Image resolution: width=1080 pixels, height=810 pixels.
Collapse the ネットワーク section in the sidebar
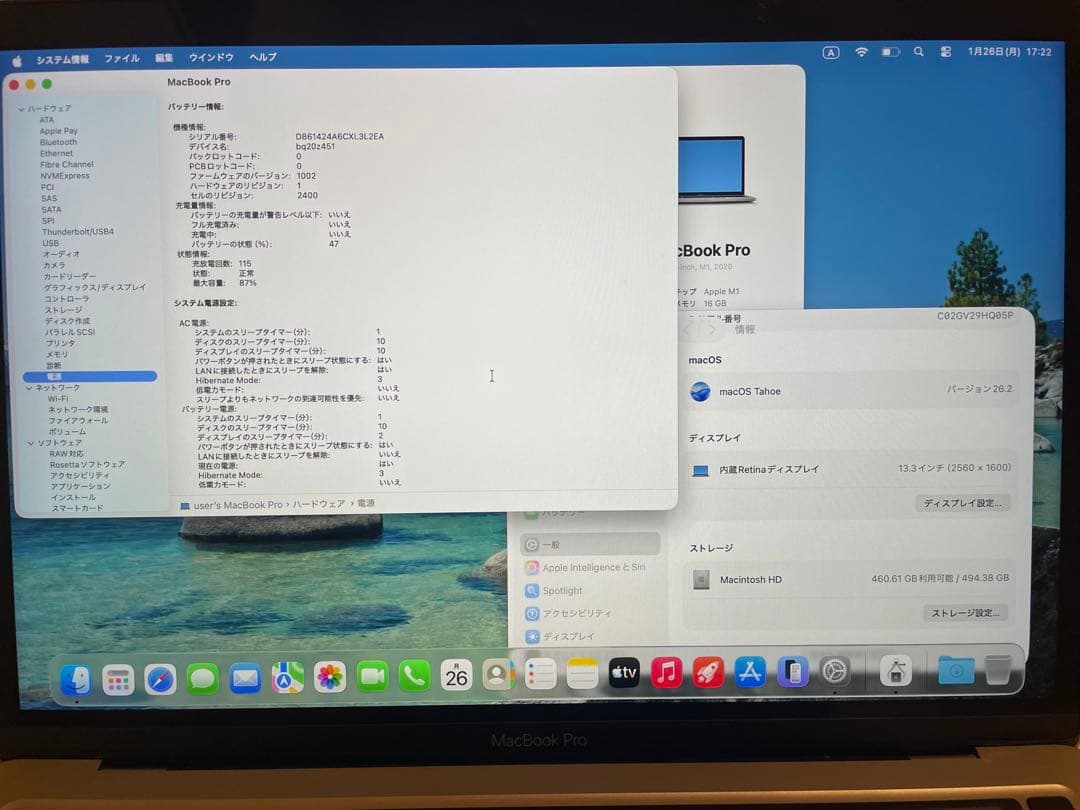pyautogui.click(x=30, y=386)
